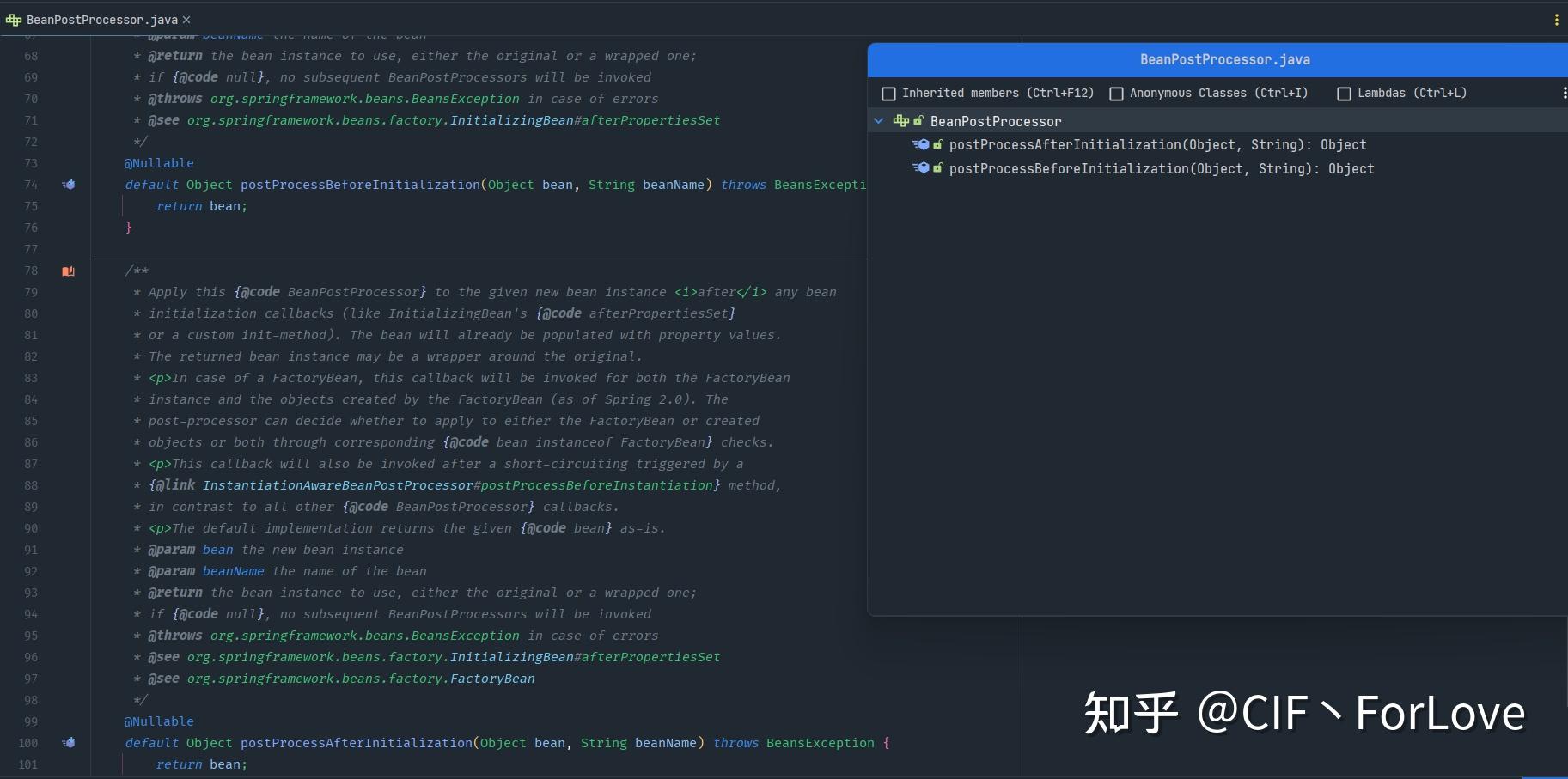Select the postProcessAfterInitialization entry in the popup
This screenshot has height=779, width=1568.
tap(1157, 144)
